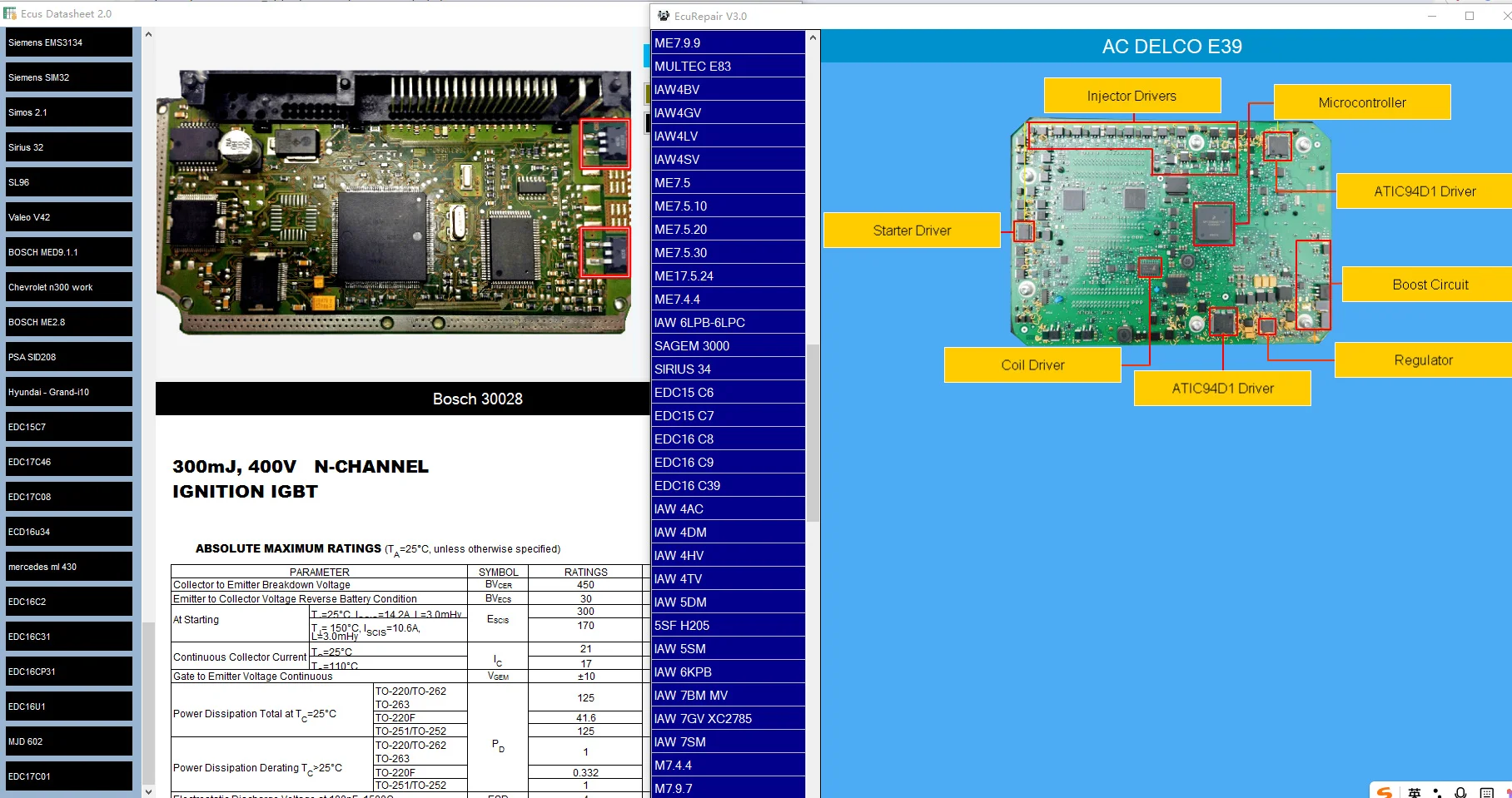Click the Microcontroller label

(x=1362, y=102)
